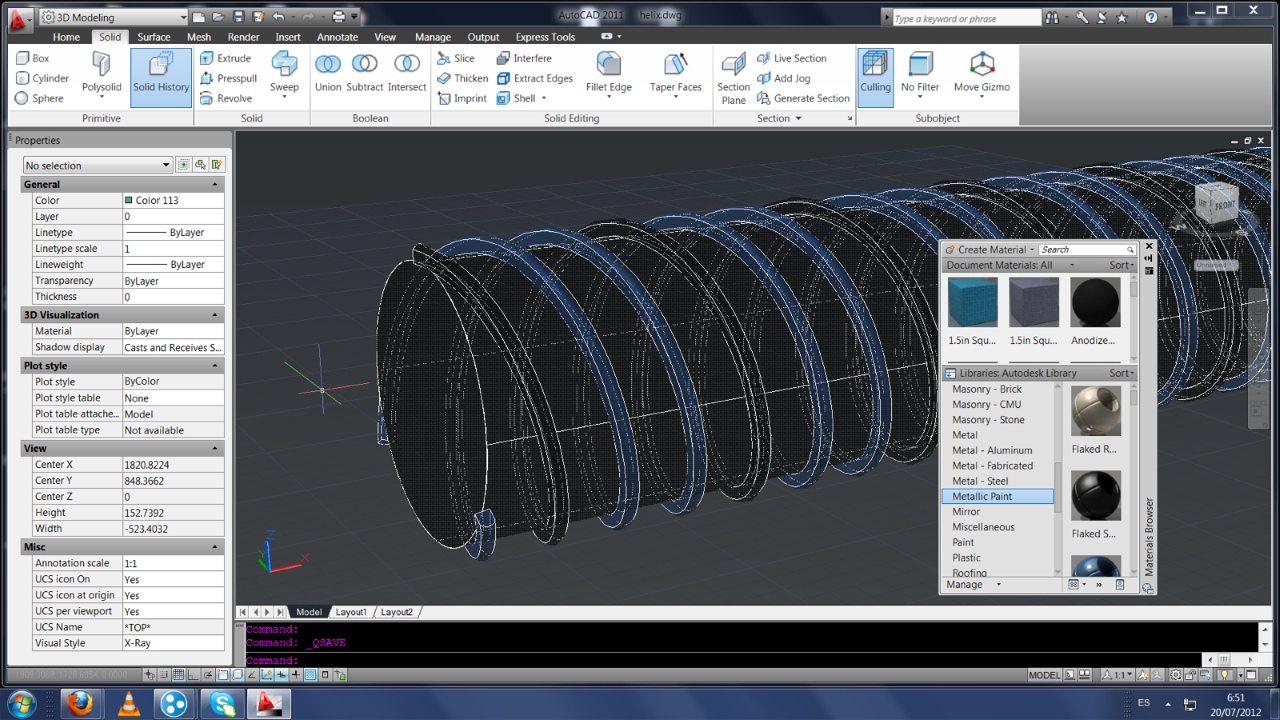This screenshot has width=1280, height=720.
Task: Select Metal - Steel library category
Action: coord(980,481)
